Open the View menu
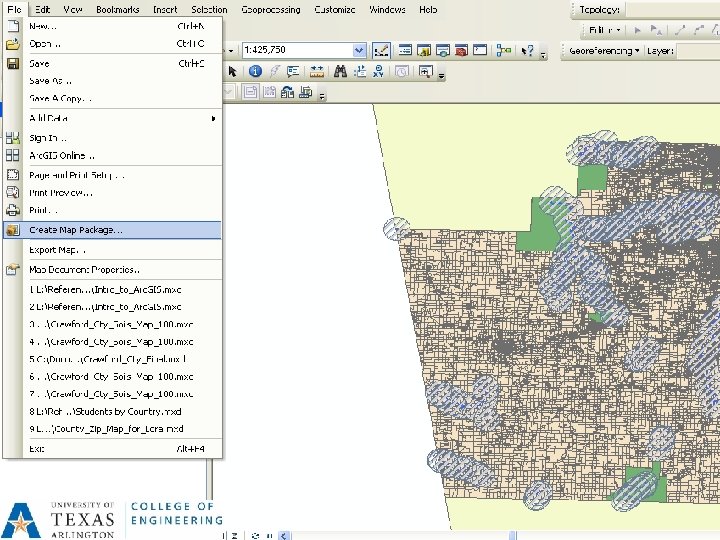Viewport: 720px width, 540px height. tap(73, 9)
